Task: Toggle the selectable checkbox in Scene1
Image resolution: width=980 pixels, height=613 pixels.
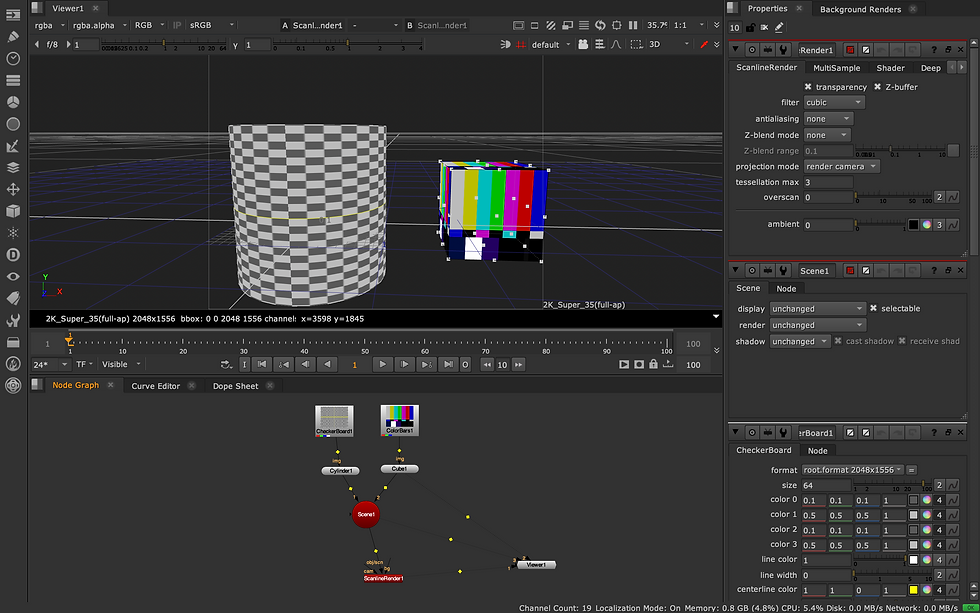Action: [x=874, y=309]
